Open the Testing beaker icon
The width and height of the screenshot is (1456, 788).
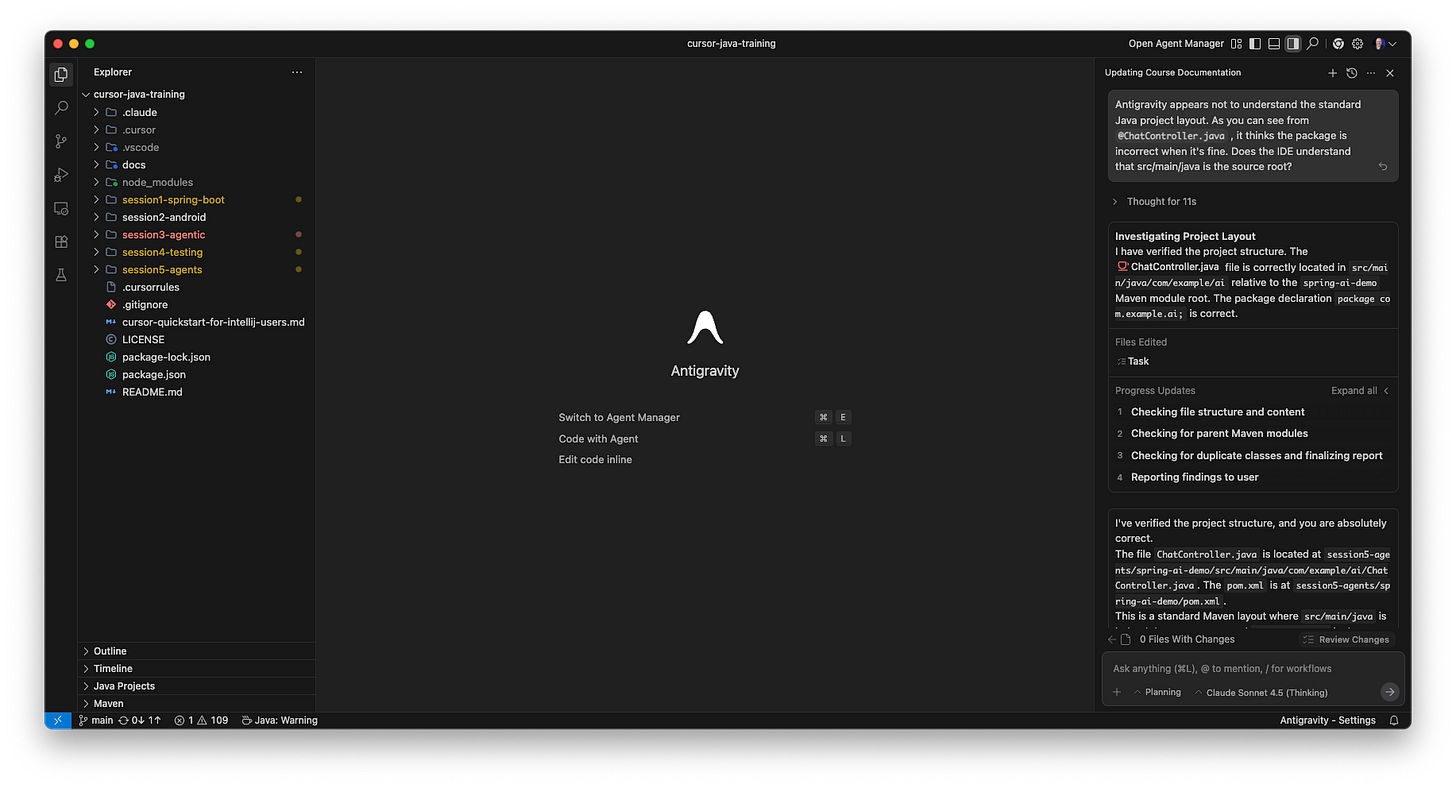click(61, 275)
